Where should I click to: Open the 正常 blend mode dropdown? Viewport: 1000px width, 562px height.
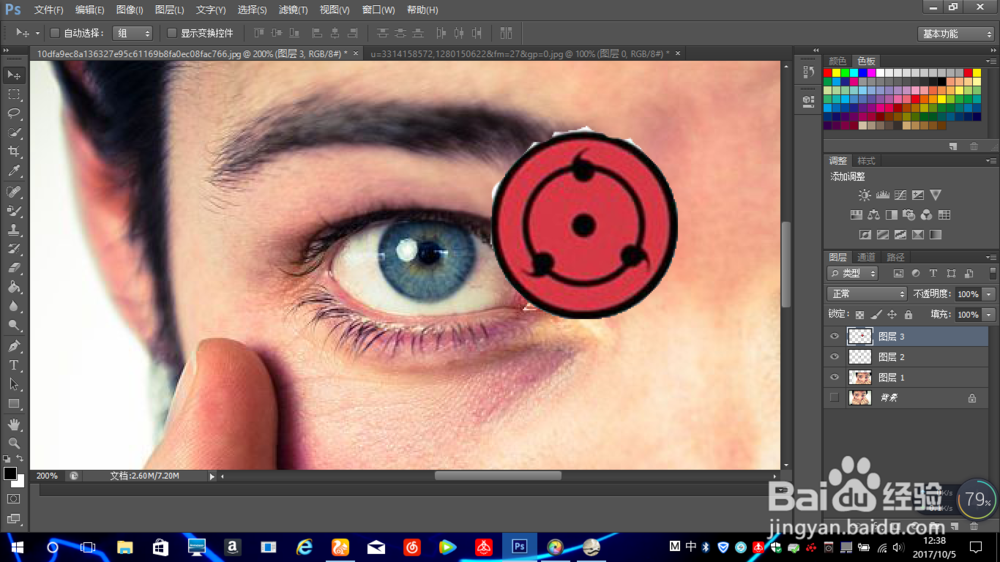(867, 294)
